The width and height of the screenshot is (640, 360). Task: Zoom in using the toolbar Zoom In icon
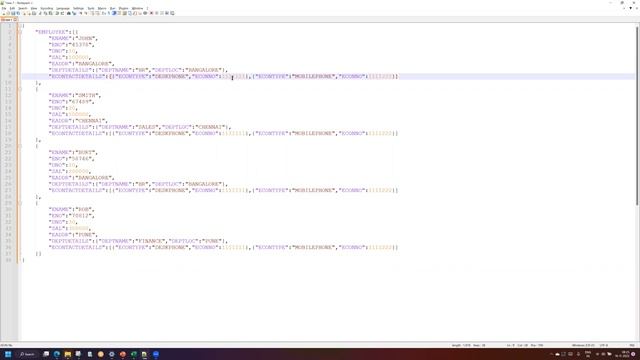(x=80, y=13)
